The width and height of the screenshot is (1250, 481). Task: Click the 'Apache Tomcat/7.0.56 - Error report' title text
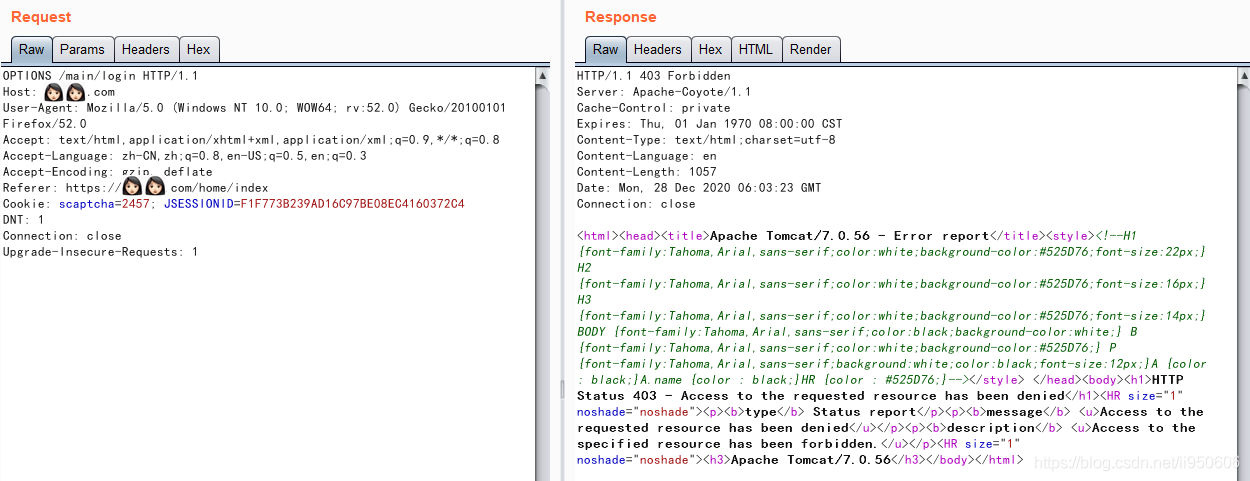[x=849, y=236]
